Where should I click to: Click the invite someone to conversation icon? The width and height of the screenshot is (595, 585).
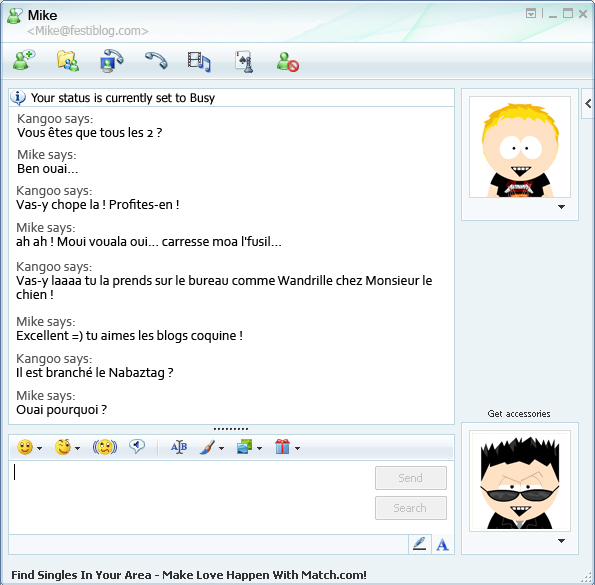(24, 61)
